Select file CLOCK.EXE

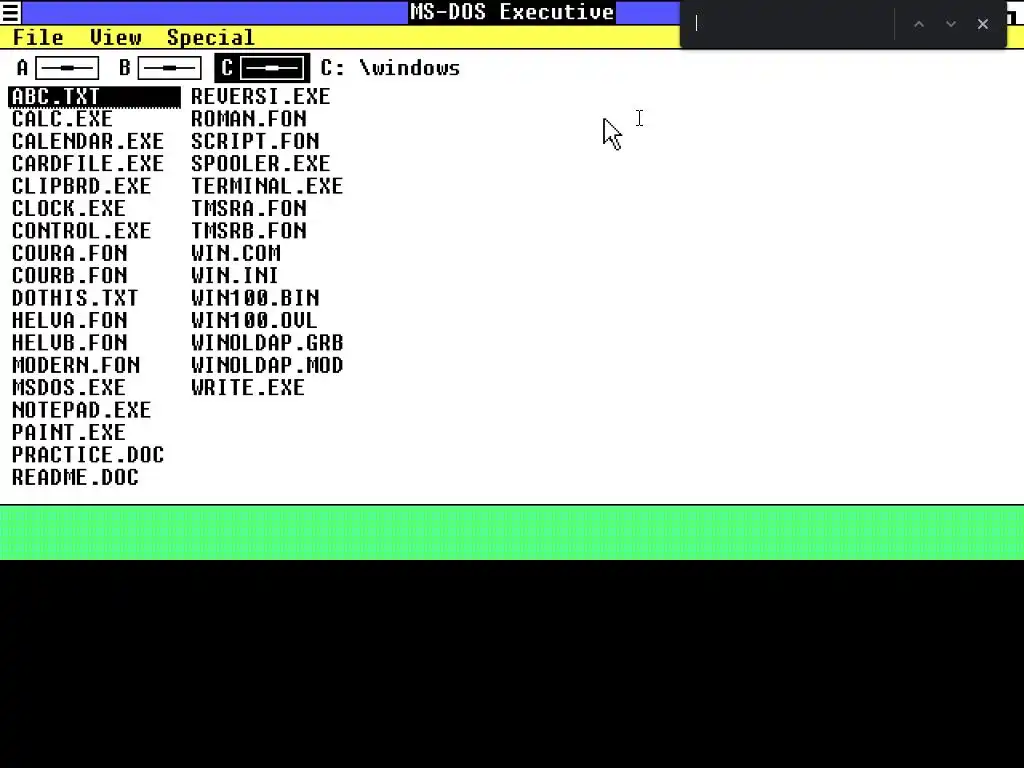click(x=69, y=208)
